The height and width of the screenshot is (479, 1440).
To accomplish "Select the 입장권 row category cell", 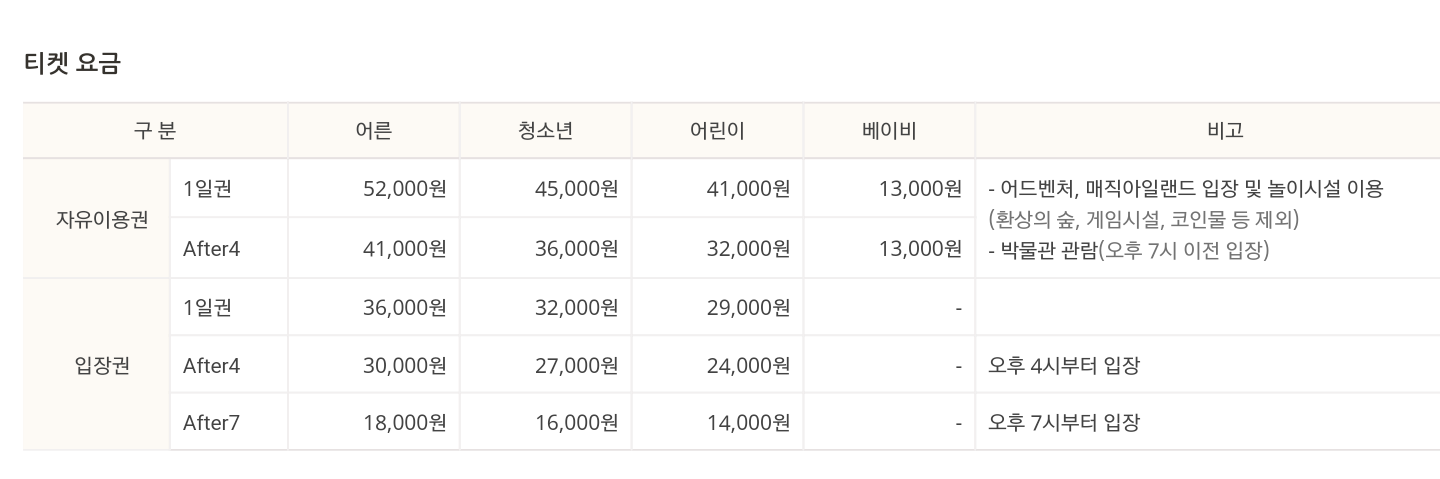I will pyautogui.click(x=102, y=365).
